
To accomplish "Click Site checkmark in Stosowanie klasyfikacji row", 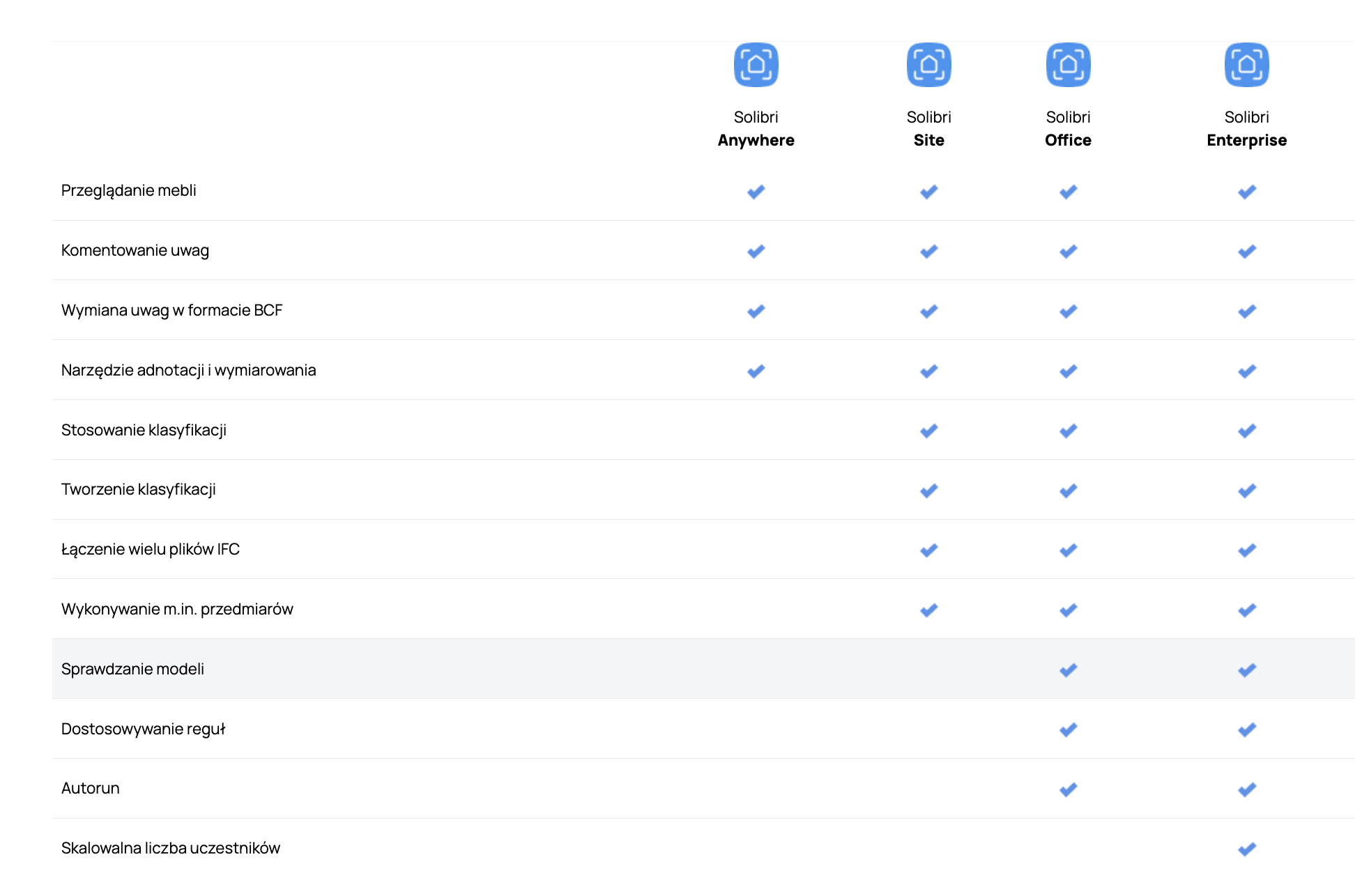I will pos(928,431).
